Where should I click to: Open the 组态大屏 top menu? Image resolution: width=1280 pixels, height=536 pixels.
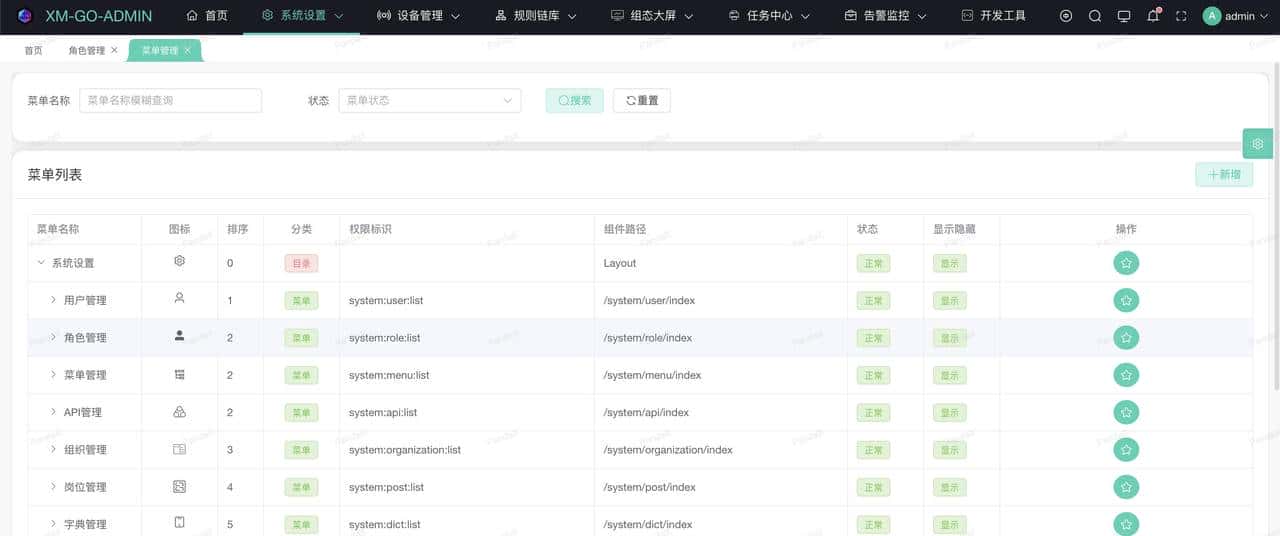(652, 16)
